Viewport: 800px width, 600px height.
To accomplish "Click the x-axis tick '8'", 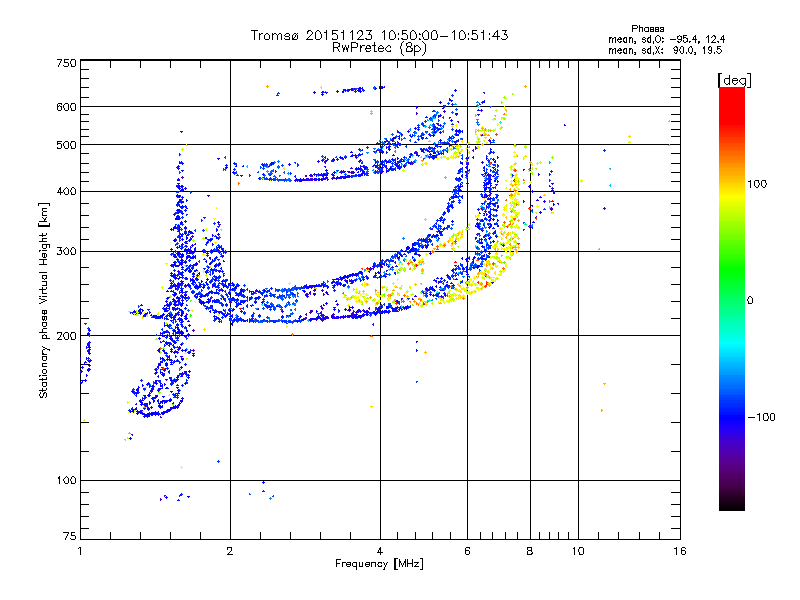I will click(x=530, y=551).
